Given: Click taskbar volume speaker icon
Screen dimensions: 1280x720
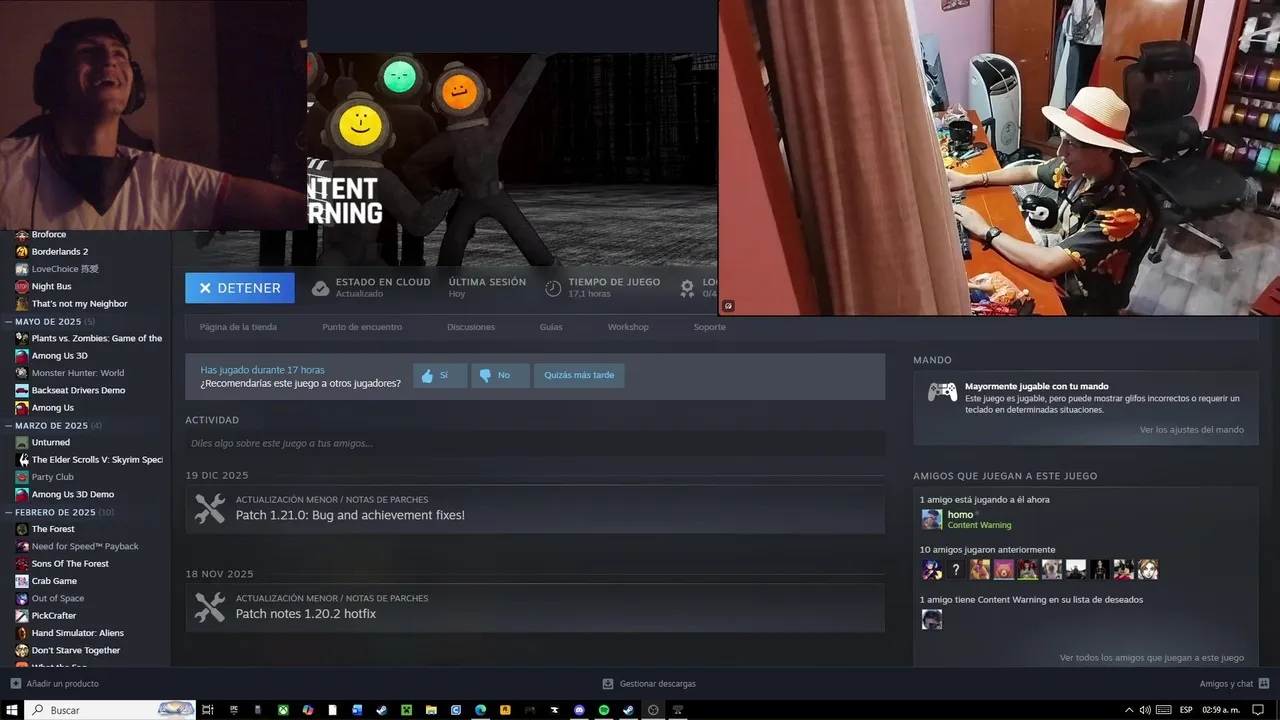Looking at the screenshot, I should click(x=1145, y=710).
